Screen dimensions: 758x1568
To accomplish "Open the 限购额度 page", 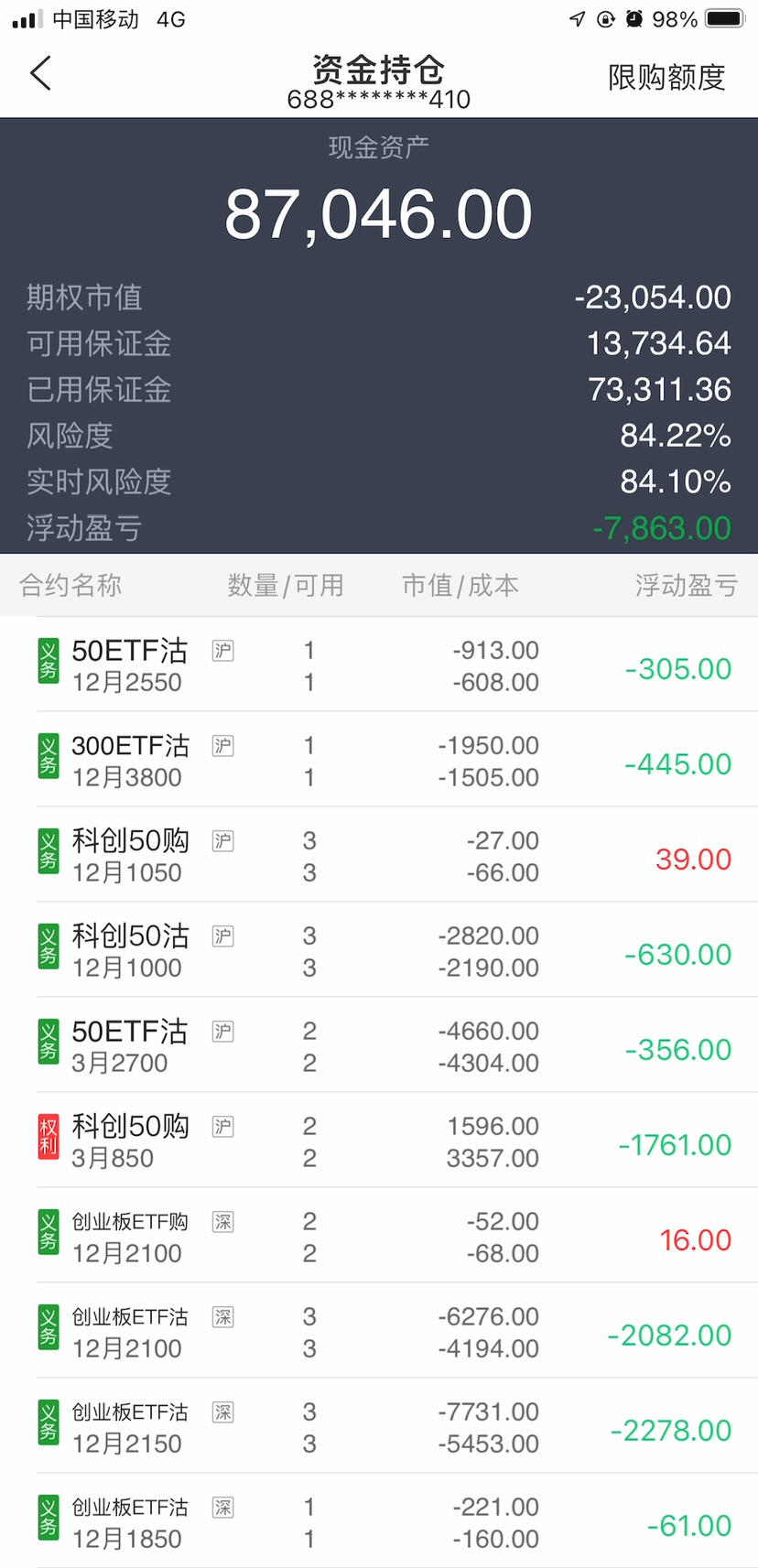I will point(666,78).
